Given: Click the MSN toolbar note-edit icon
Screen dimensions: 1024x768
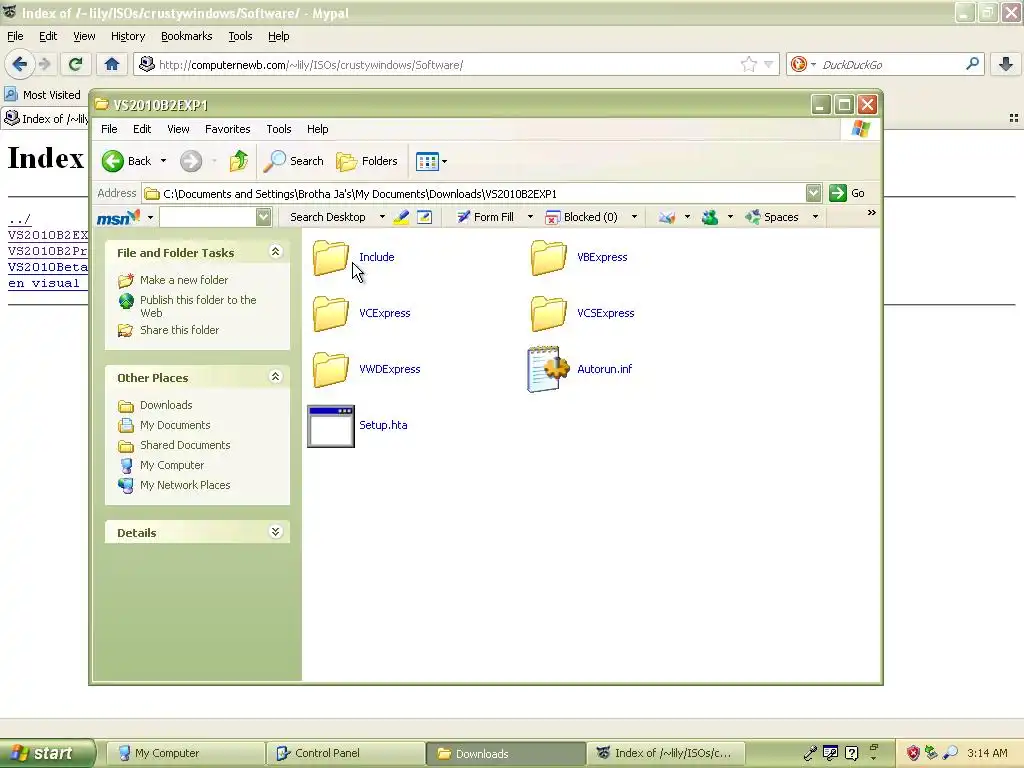Looking at the screenshot, I should (x=424, y=217).
